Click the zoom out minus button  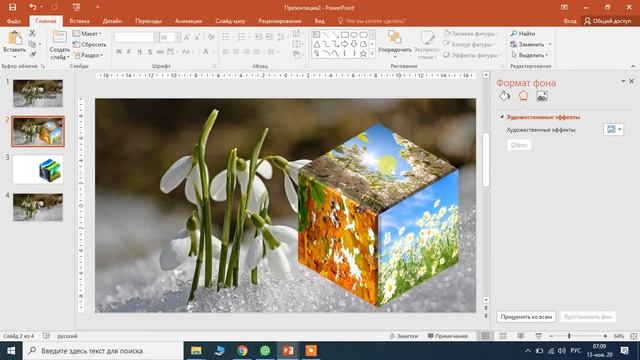(551, 336)
